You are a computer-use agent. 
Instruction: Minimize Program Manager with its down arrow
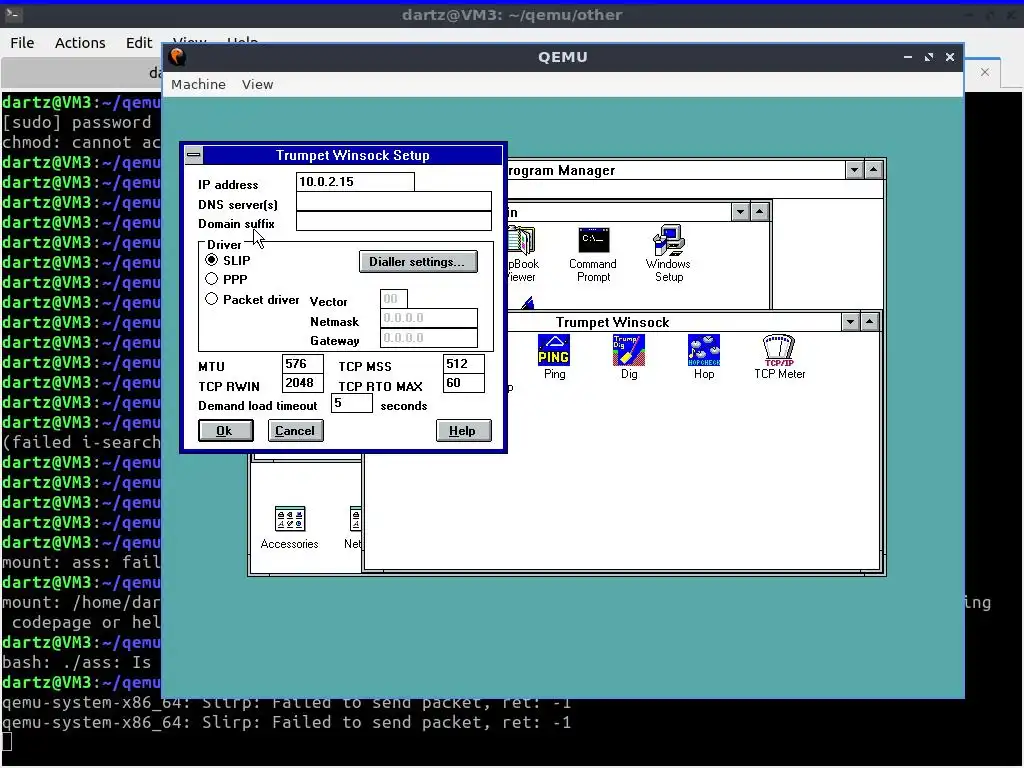coord(854,170)
